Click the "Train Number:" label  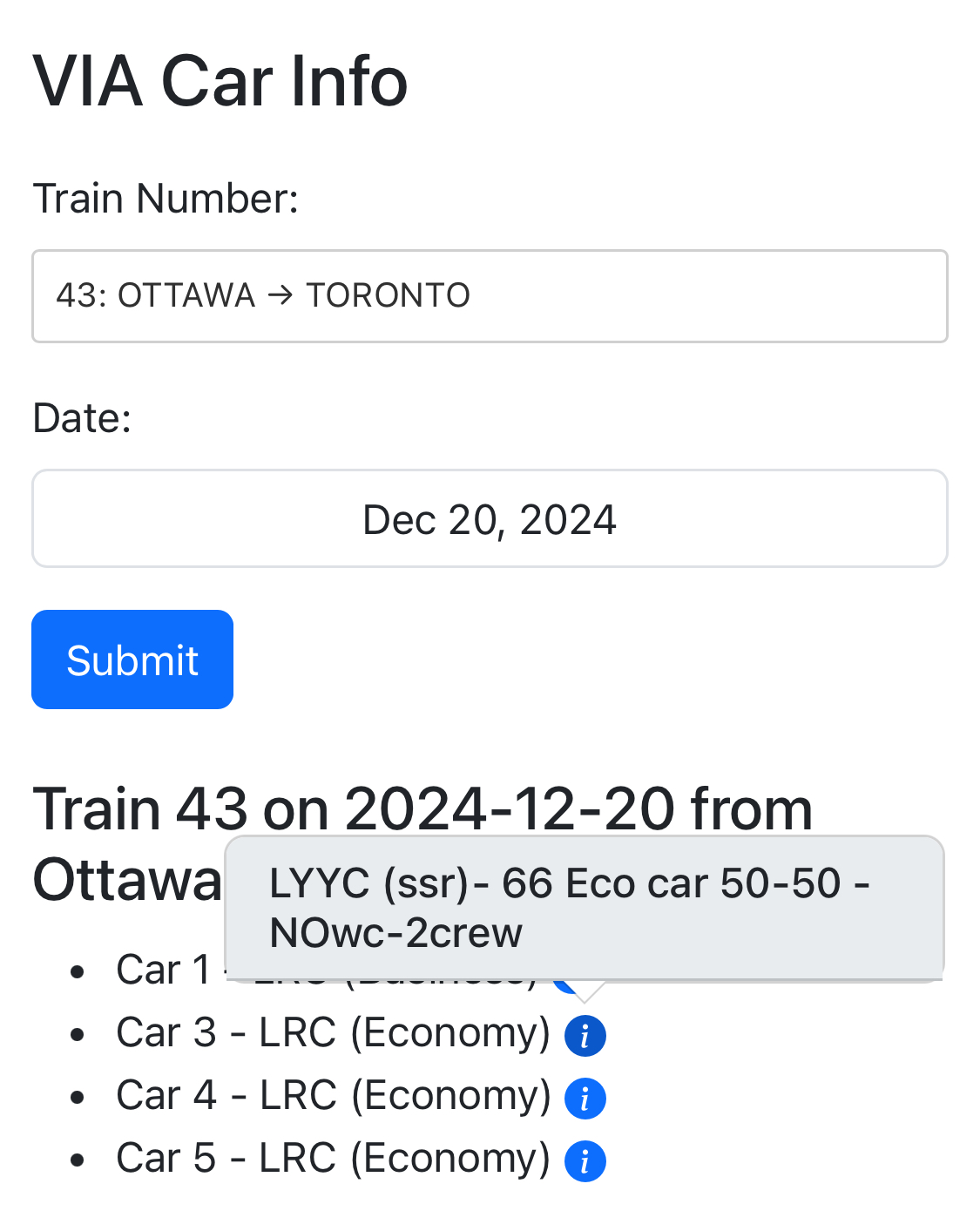click(166, 199)
